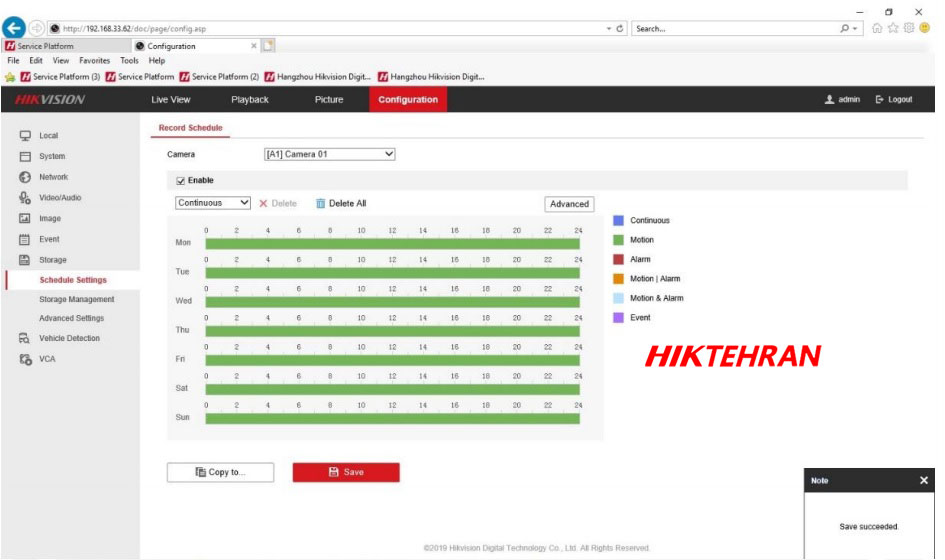Click the smiley feedback icon

coord(925,28)
